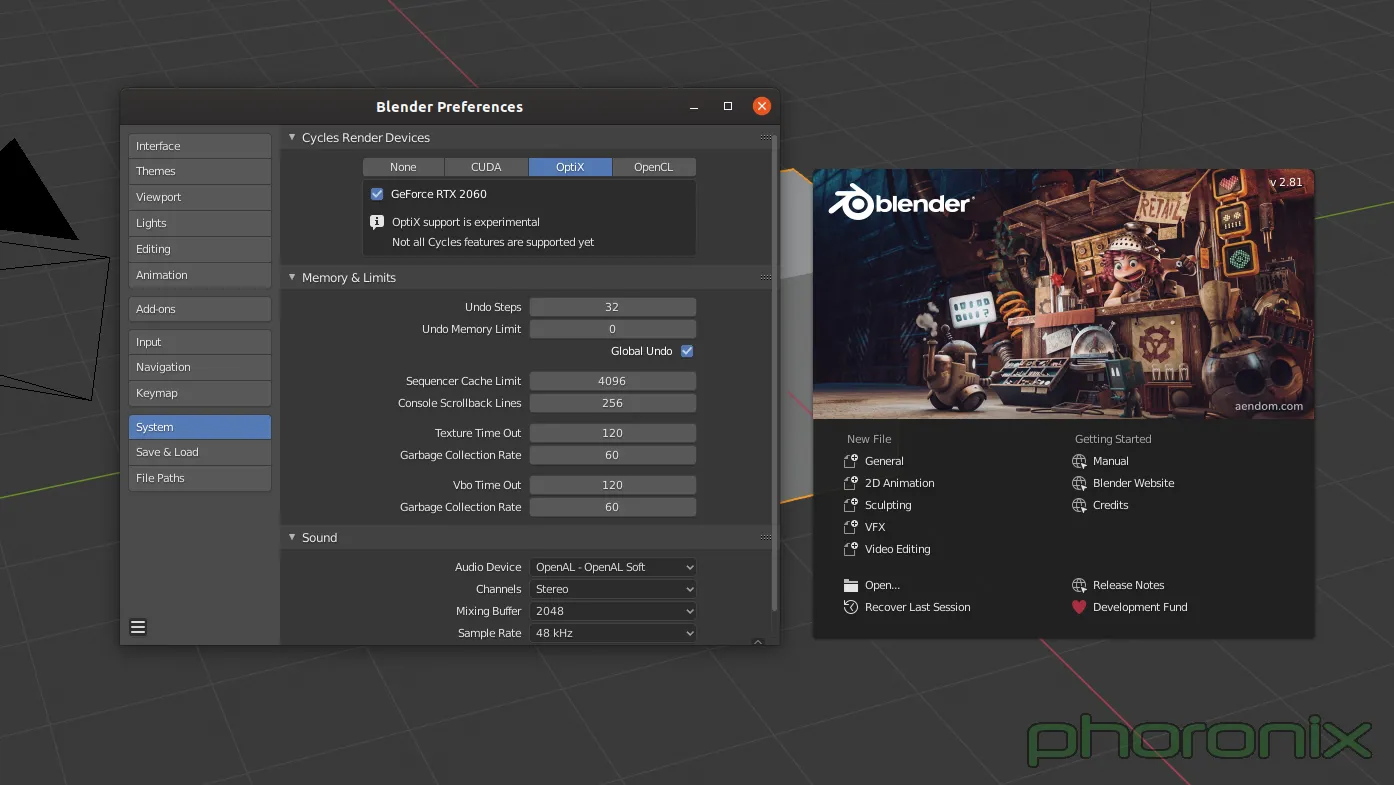
Task: Click the VFX new file icon
Action: tap(851, 527)
